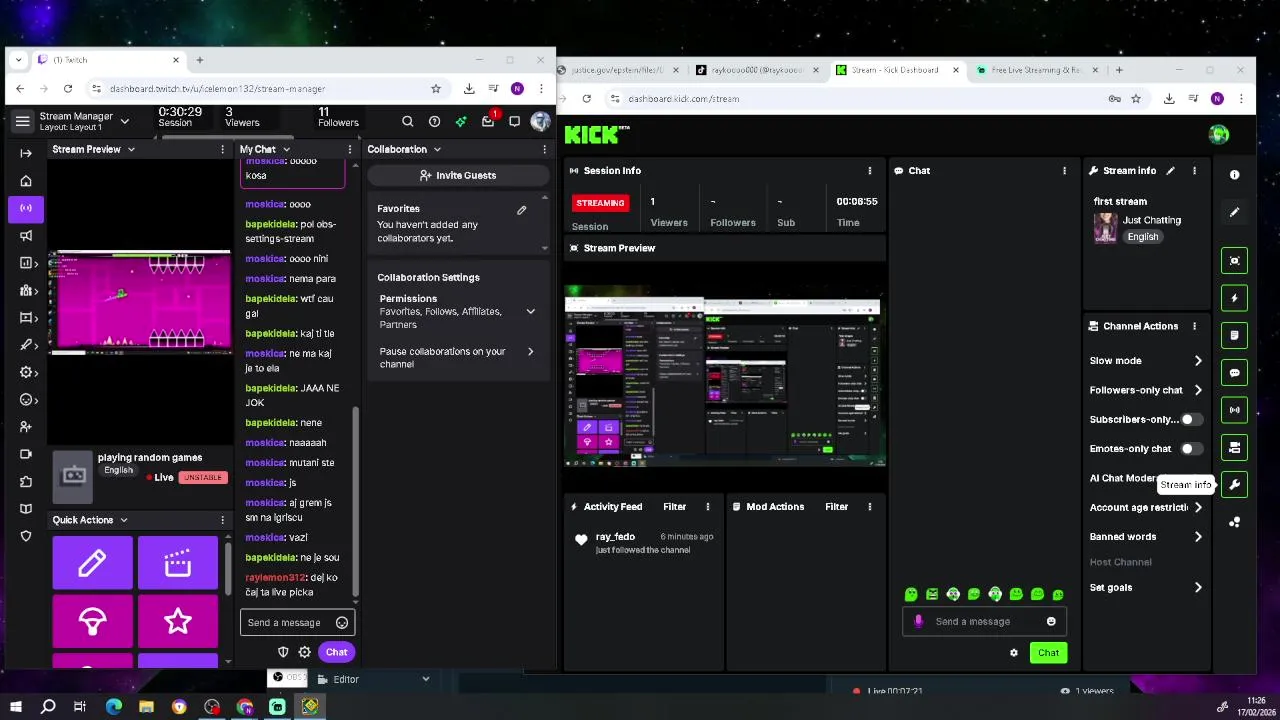Switch to the TikTok raykoooo browser tab
This screenshot has height=720, width=1280.
tap(757, 70)
